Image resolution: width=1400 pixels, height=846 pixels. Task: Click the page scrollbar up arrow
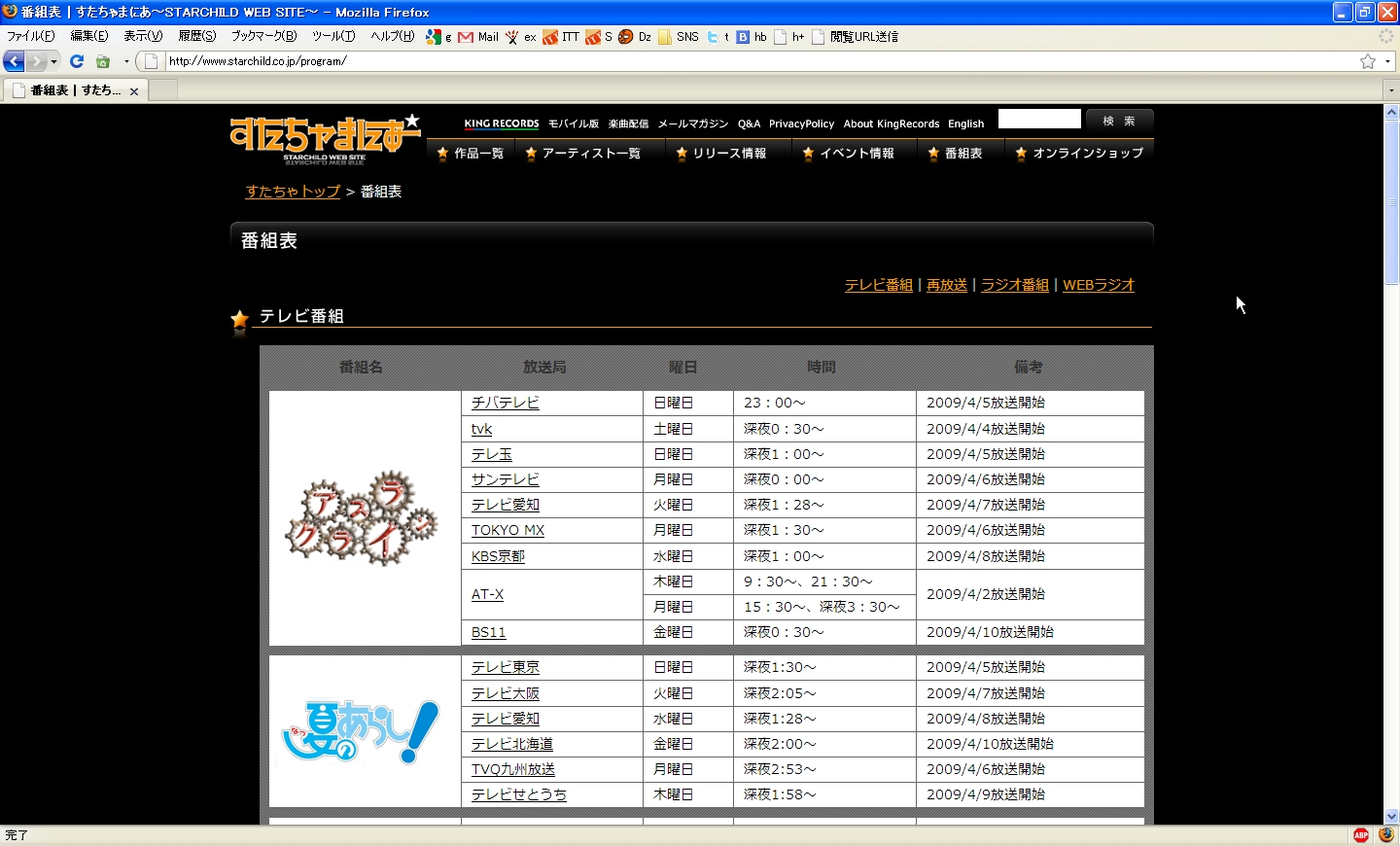[x=1391, y=112]
